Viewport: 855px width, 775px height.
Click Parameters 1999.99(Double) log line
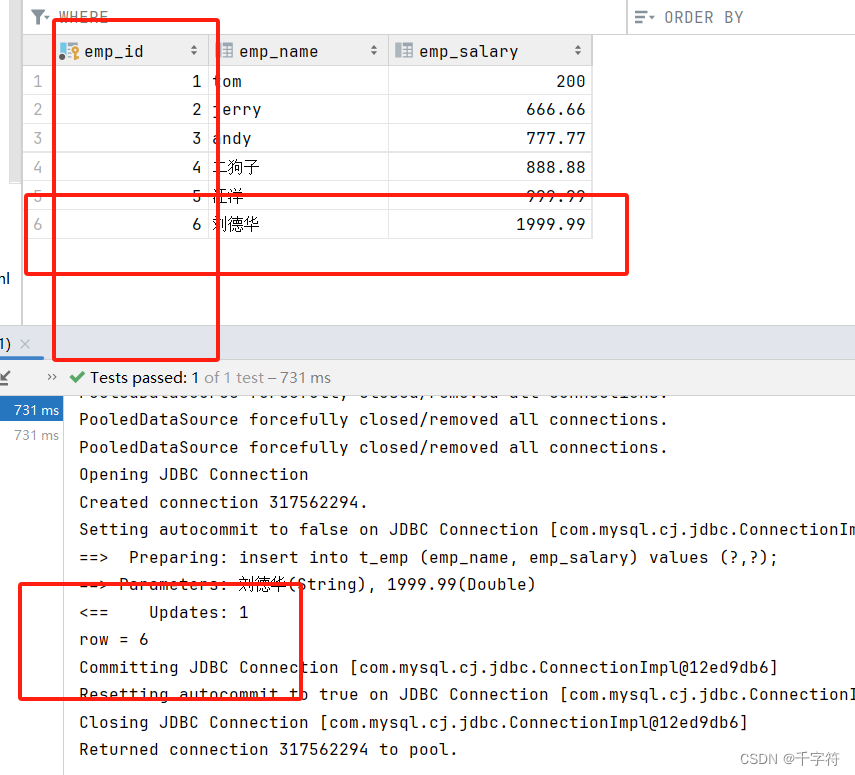[308, 585]
